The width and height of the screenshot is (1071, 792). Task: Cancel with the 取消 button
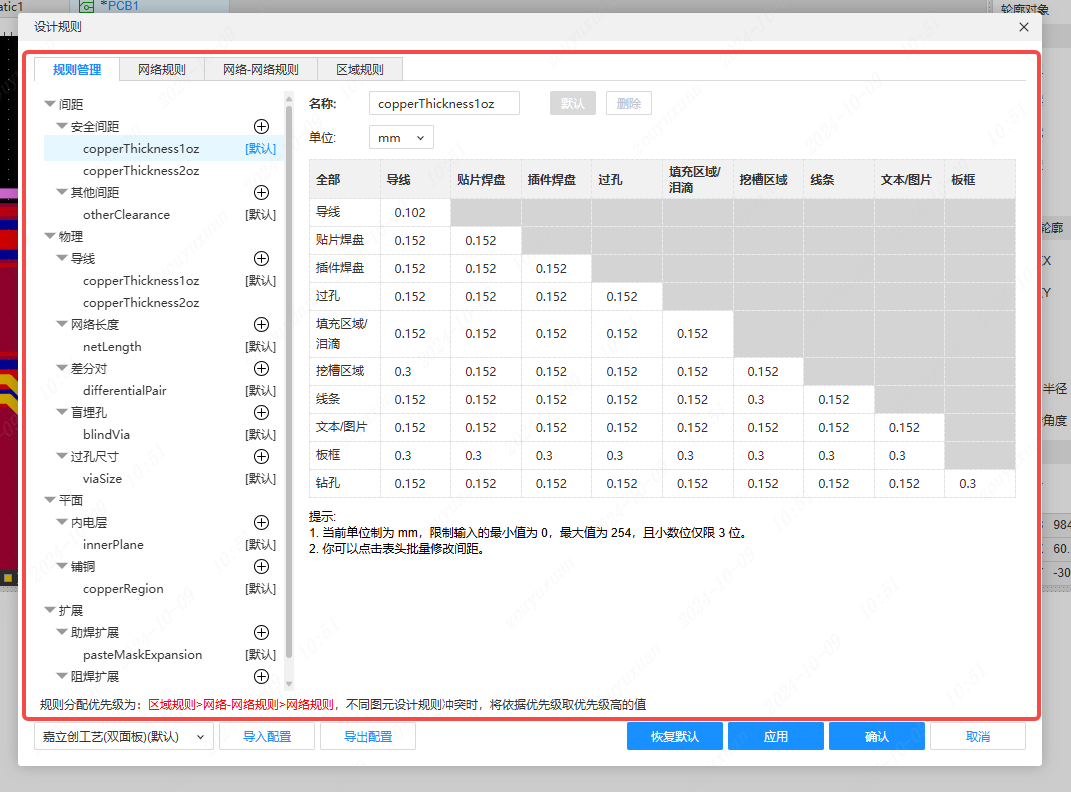coord(978,737)
